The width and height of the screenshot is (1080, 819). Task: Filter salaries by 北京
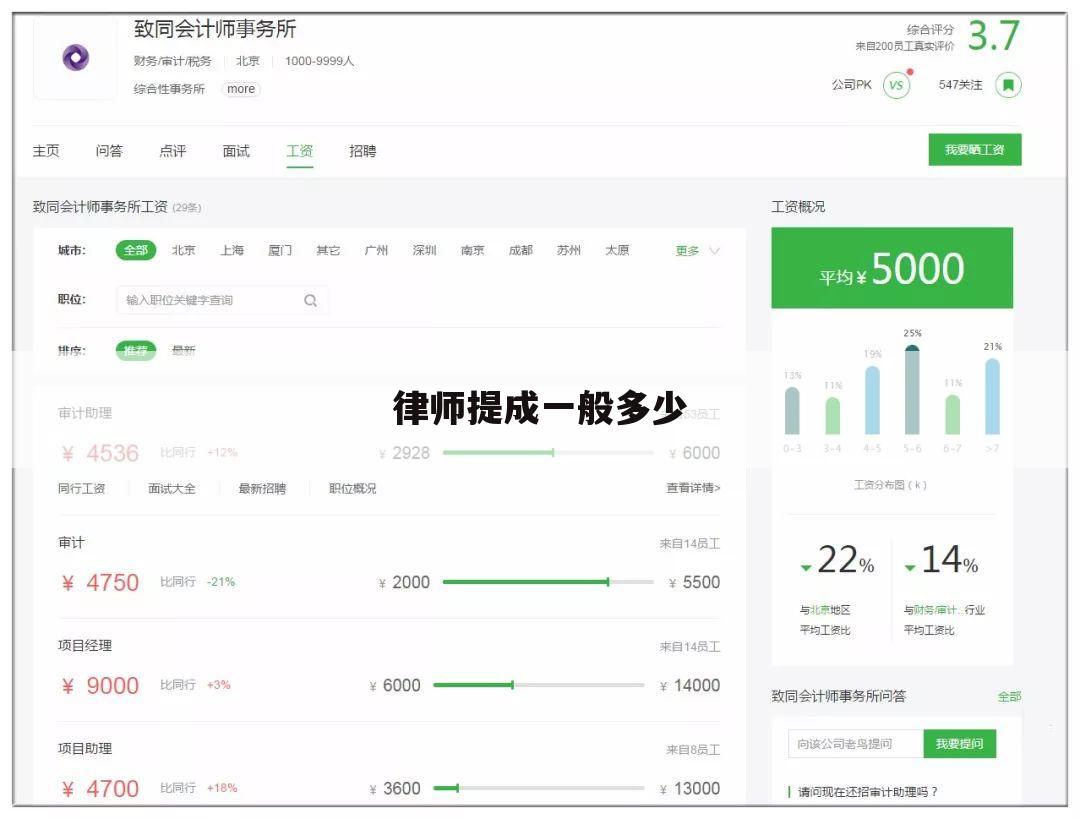[183, 250]
